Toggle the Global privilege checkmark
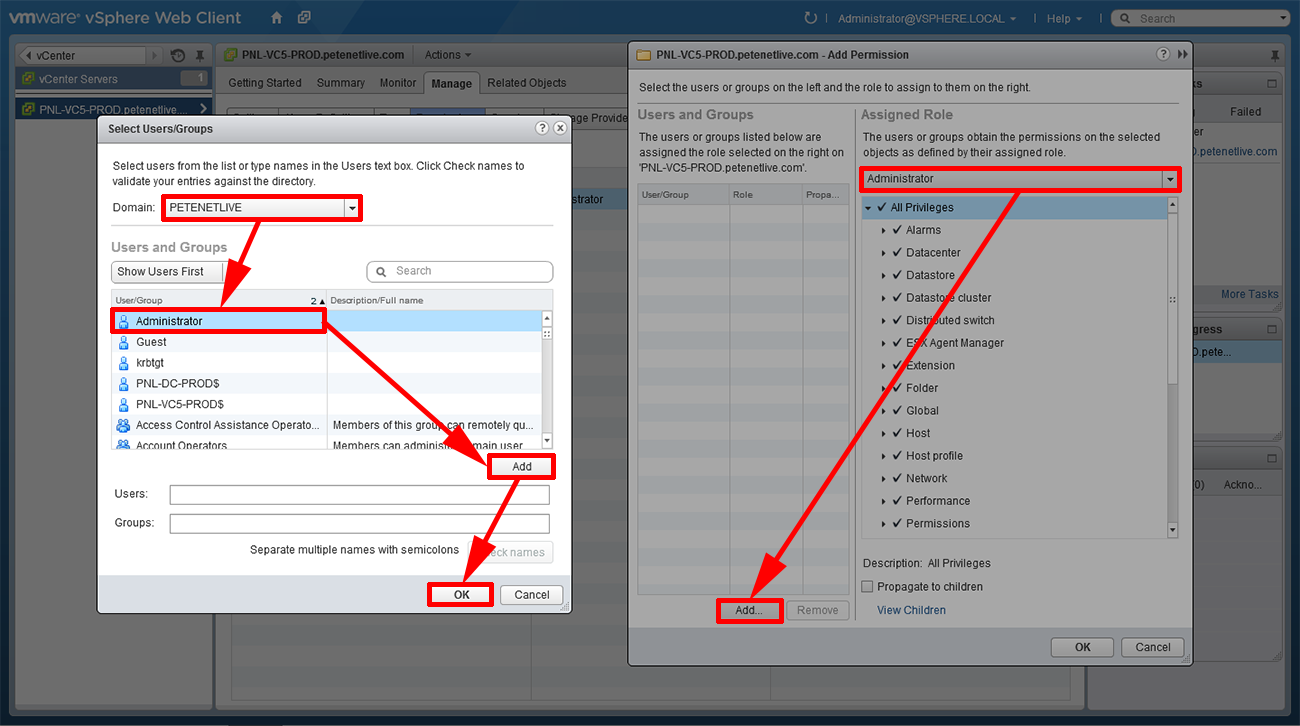Viewport: 1300px width, 726px height. click(897, 410)
